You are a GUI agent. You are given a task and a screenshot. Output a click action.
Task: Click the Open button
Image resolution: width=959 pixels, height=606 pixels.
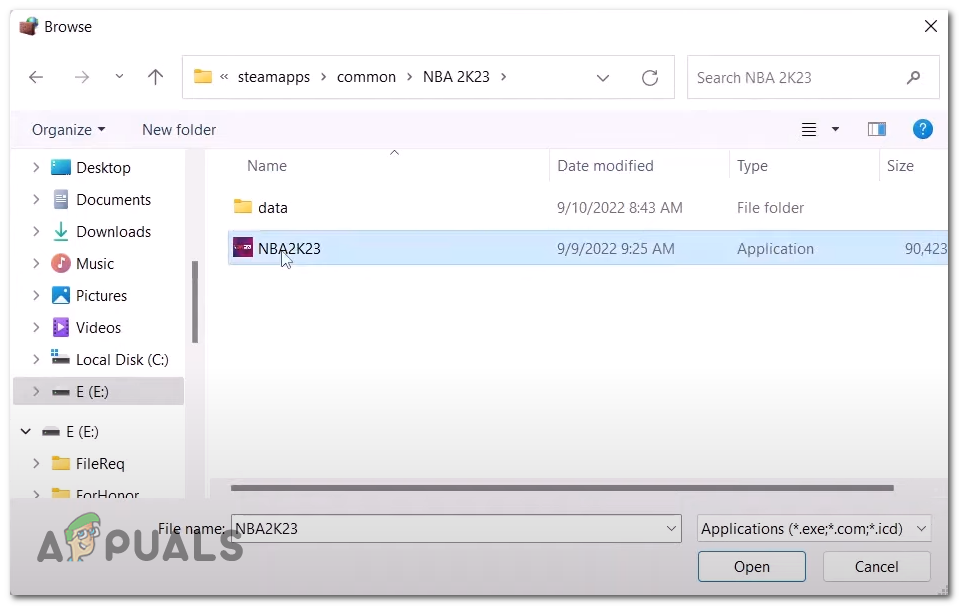[x=752, y=567]
